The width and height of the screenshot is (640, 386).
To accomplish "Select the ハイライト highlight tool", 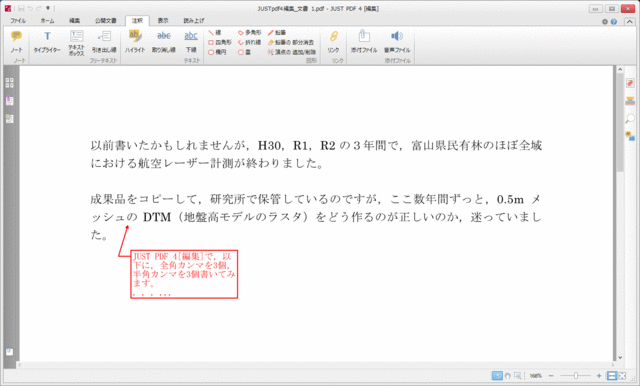I will [135, 42].
